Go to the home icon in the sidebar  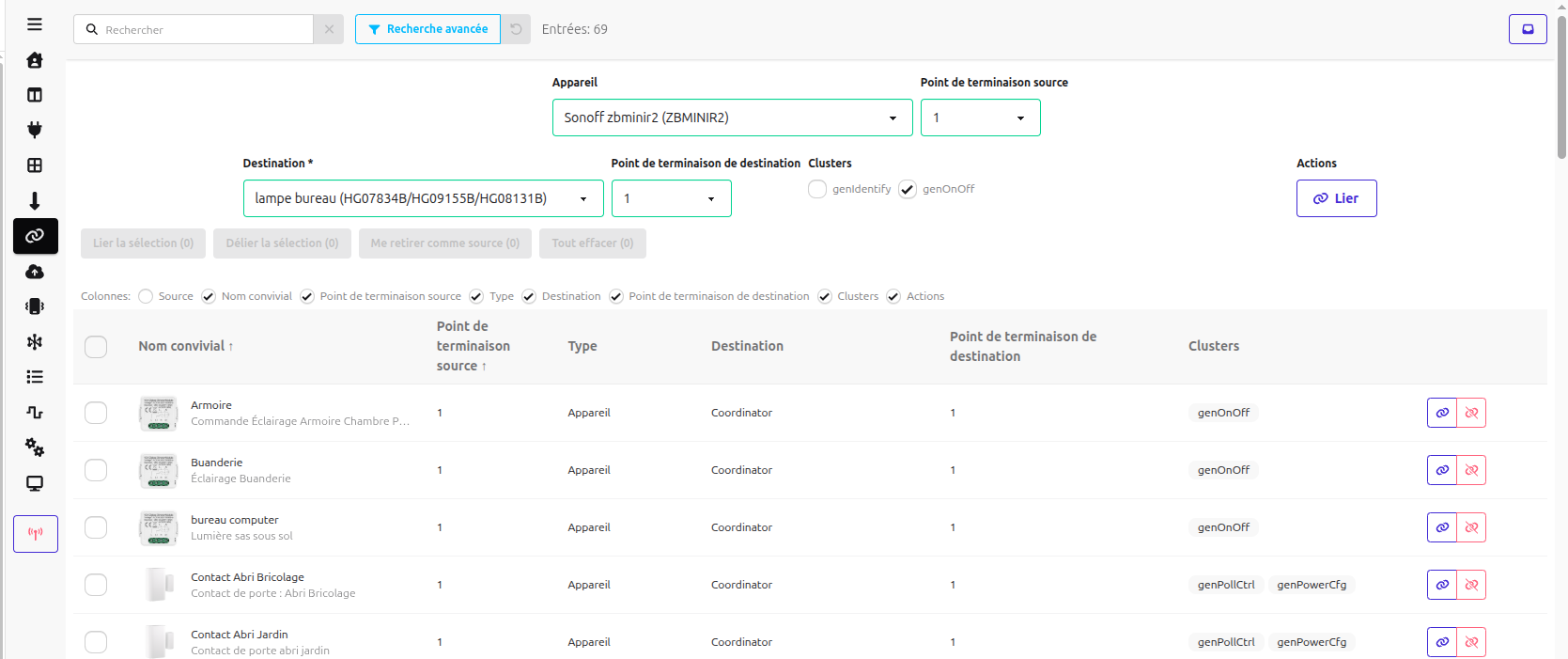(35, 60)
